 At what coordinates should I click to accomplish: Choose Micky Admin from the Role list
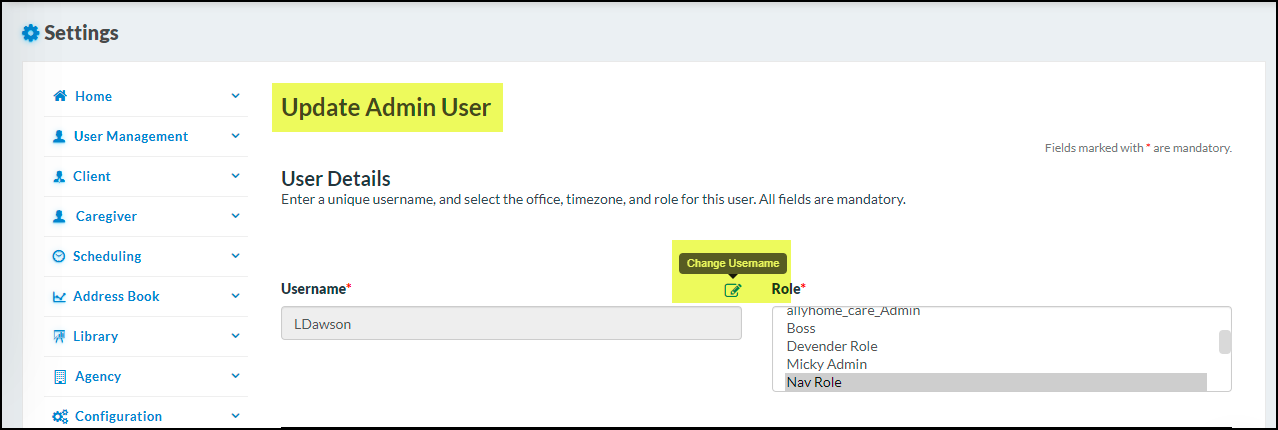tap(826, 364)
